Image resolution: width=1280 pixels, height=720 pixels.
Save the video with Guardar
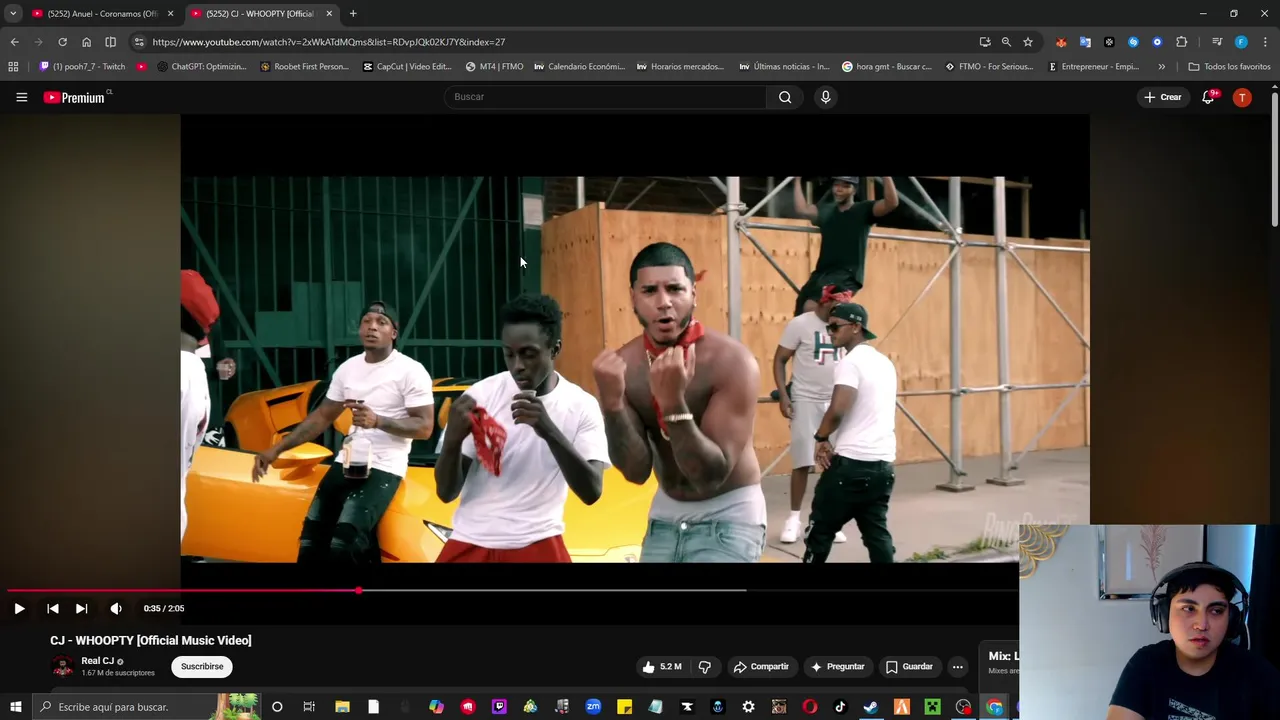point(909,667)
